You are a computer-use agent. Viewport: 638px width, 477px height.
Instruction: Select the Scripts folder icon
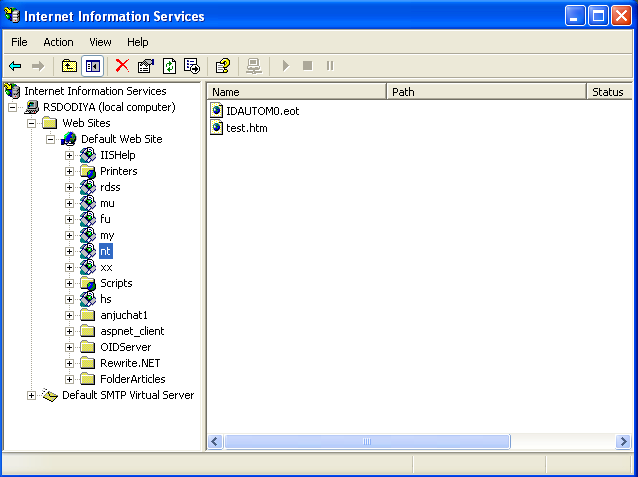coord(88,283)
